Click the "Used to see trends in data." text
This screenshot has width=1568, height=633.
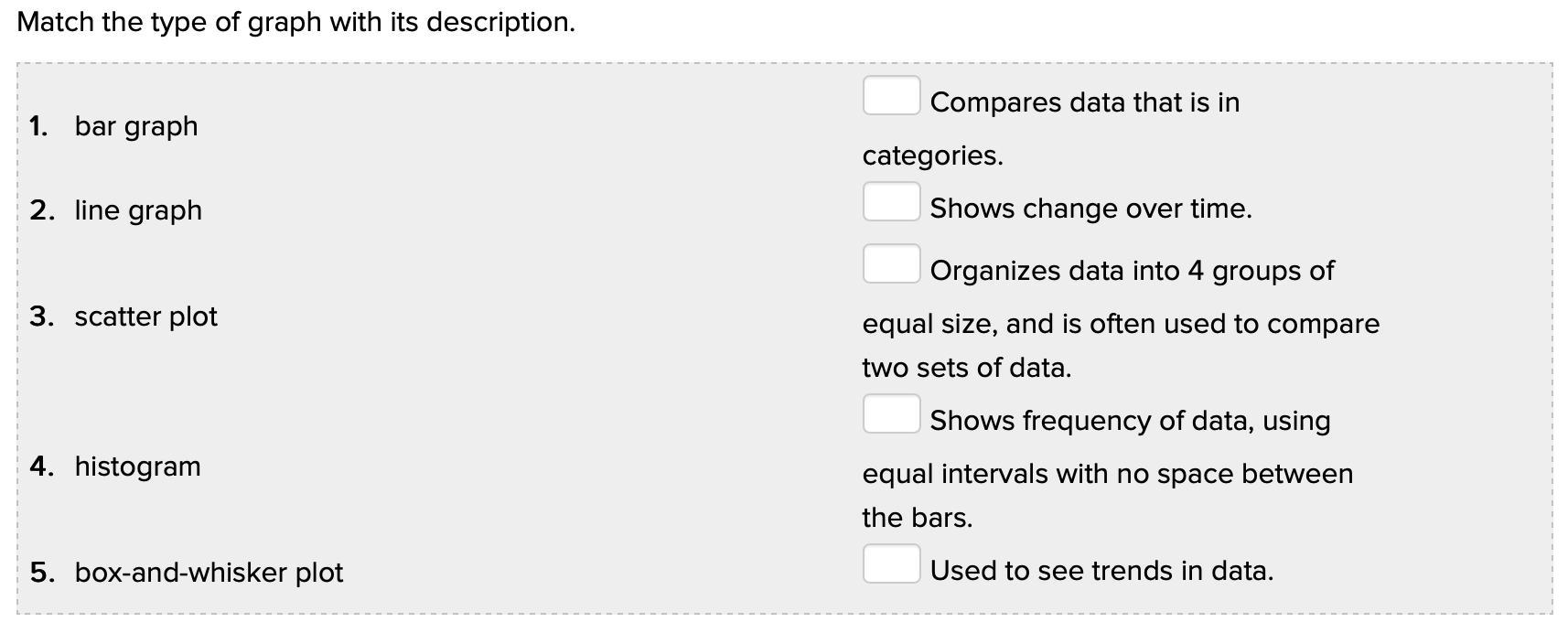[x=1101, y=571]
